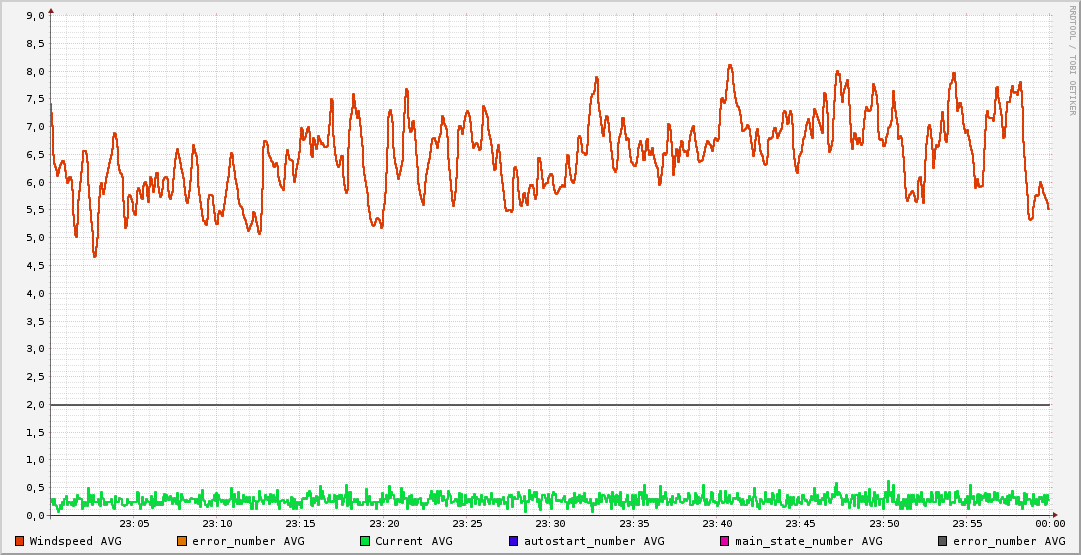The height and width of the screenshot is (555, 1081).
Task: Click the red Windspeed AVG legend swatch
Action: coord(19,541)
